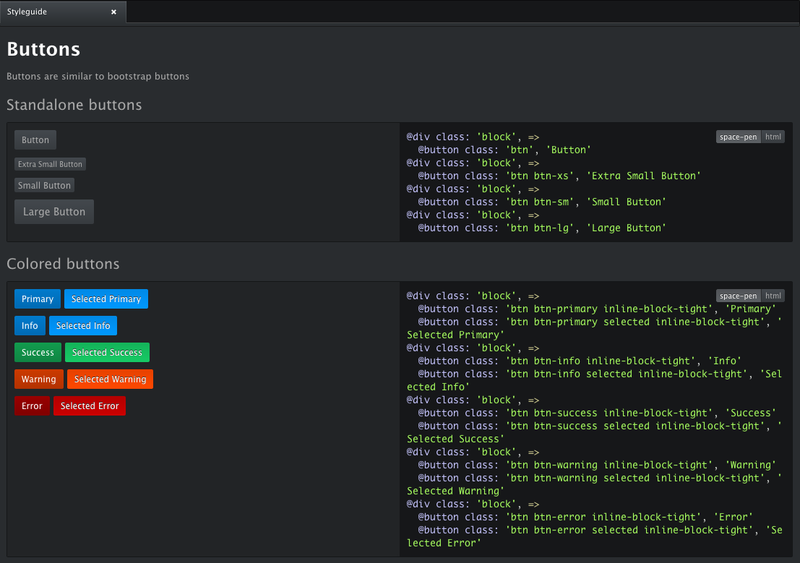Click the orange Warning button
Viewport: 800px width, 563px height.
[39, 379]
